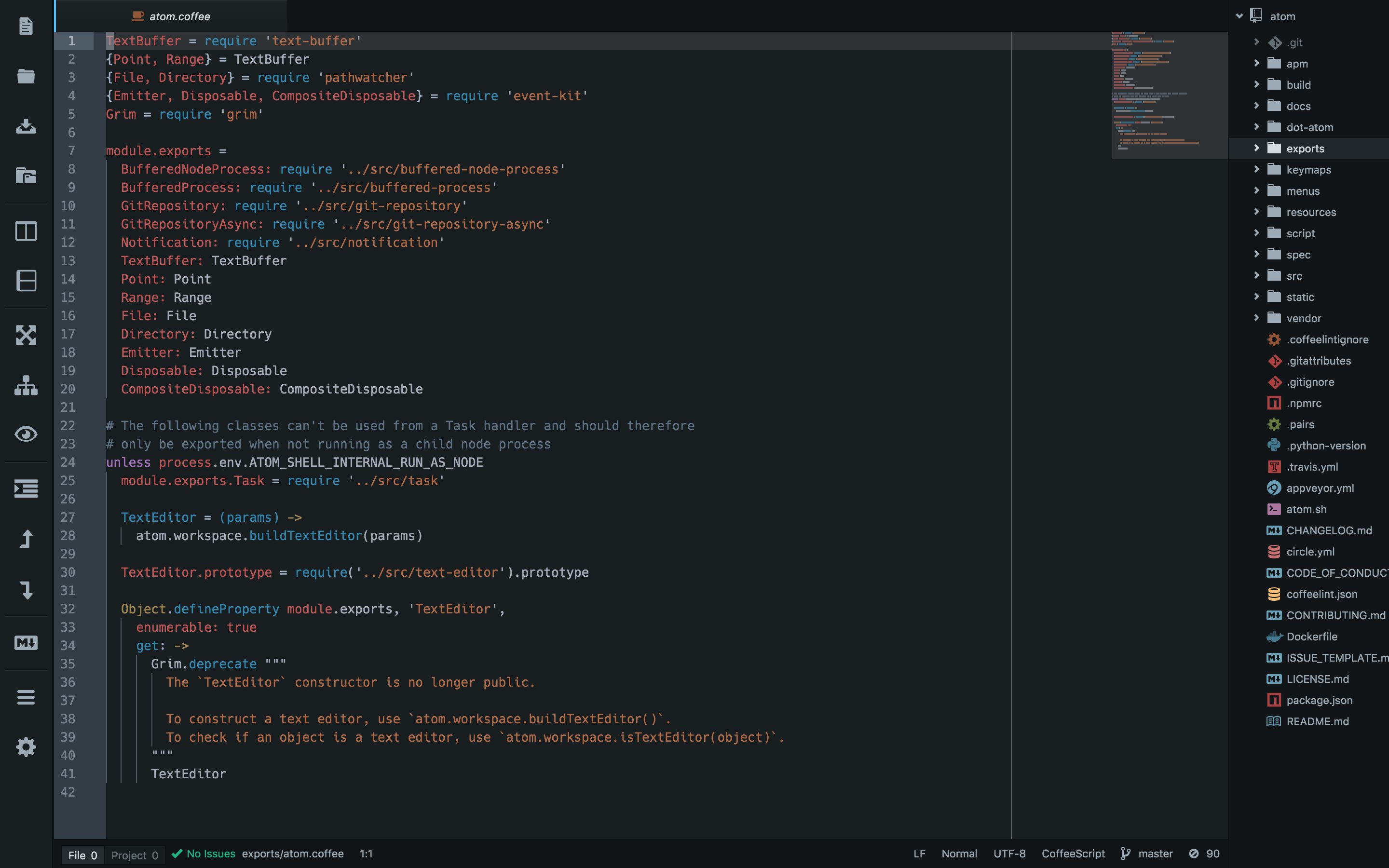Expand the .git folder in file tree
Screen dimensions: 1389x868
coord(1257,42)
